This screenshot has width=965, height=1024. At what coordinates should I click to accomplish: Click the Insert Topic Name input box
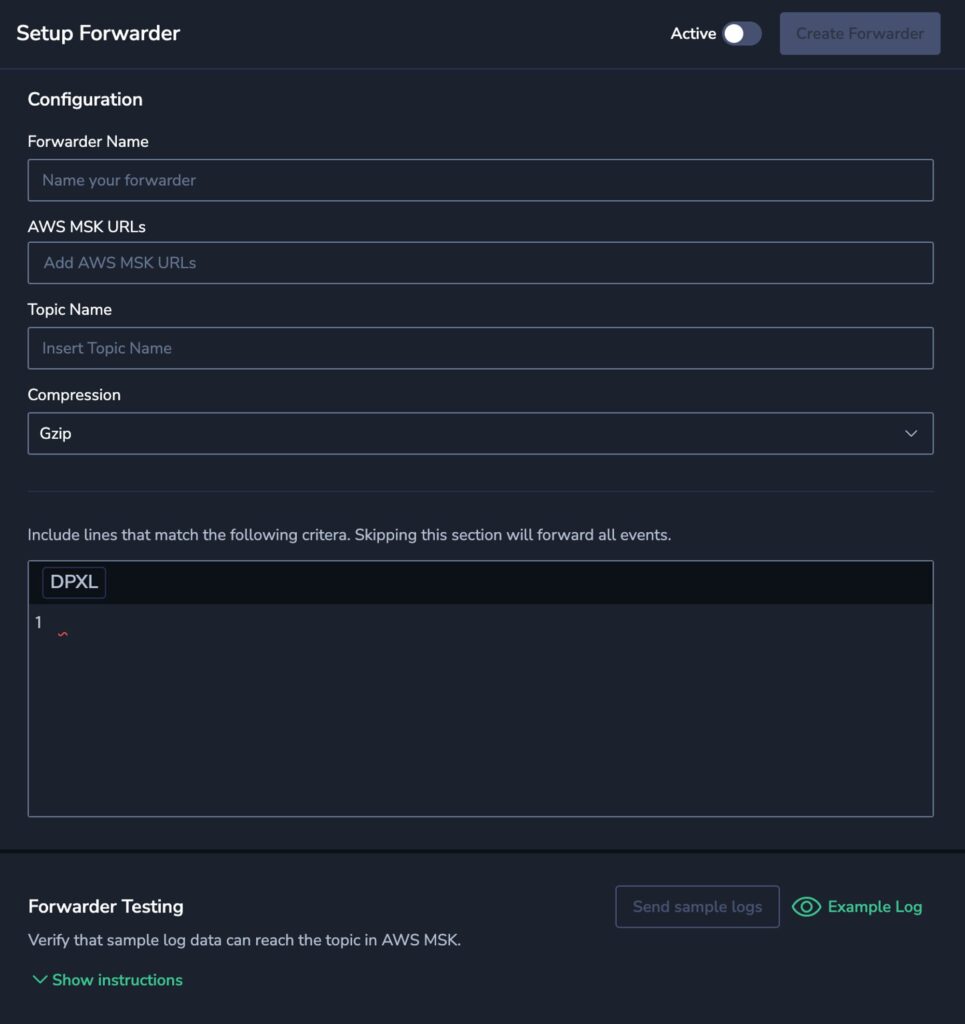pos(481,348)
